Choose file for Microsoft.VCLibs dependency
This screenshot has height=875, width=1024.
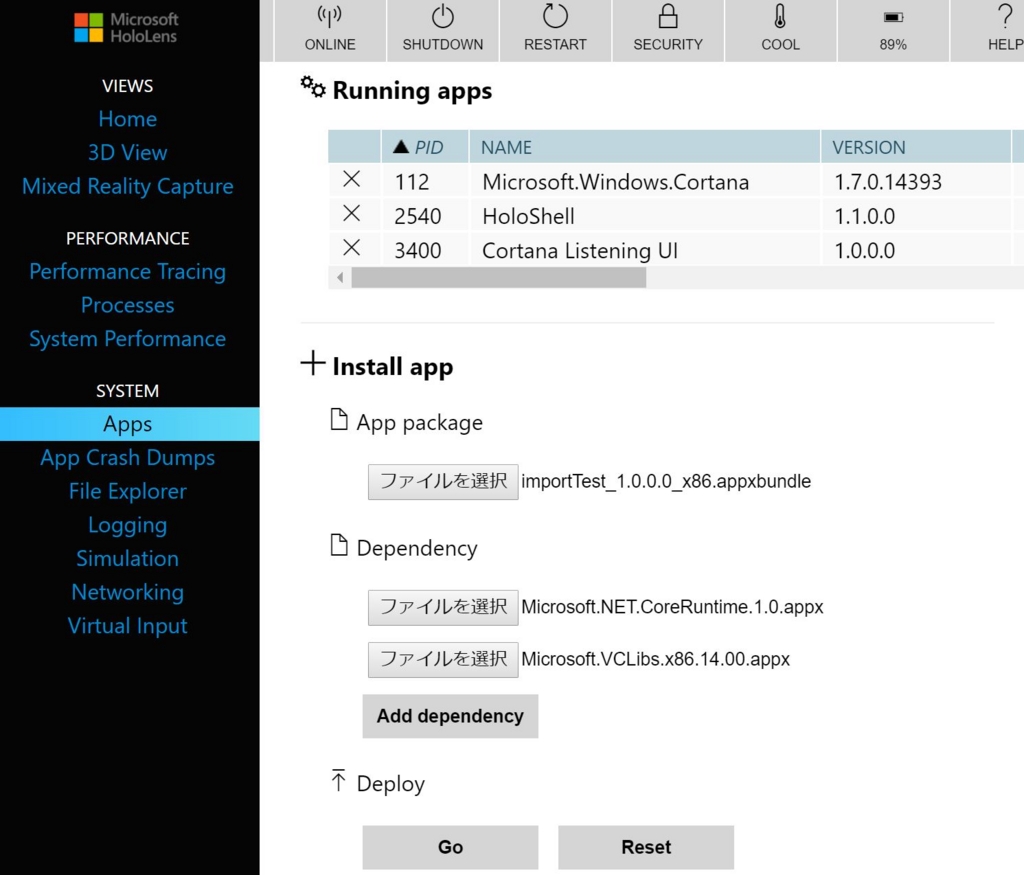tap(443, 660)
